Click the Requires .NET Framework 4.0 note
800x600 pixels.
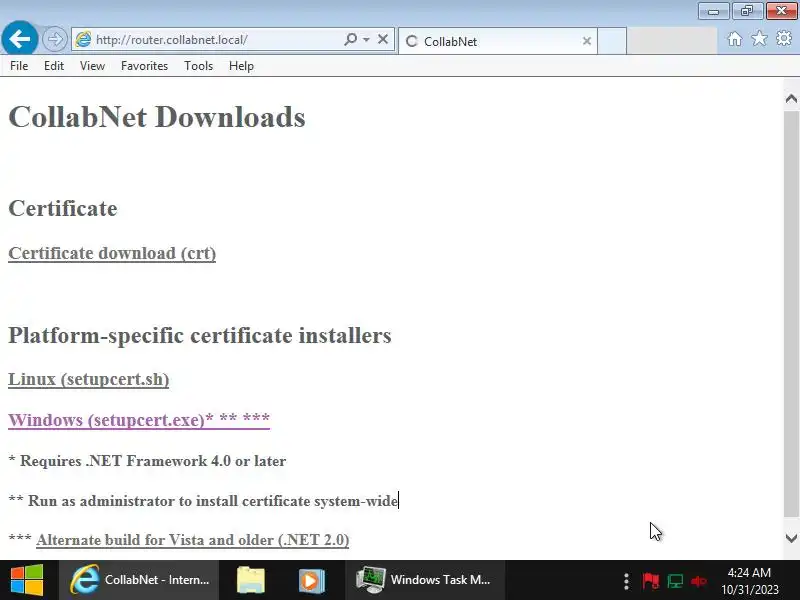point(147,461)
